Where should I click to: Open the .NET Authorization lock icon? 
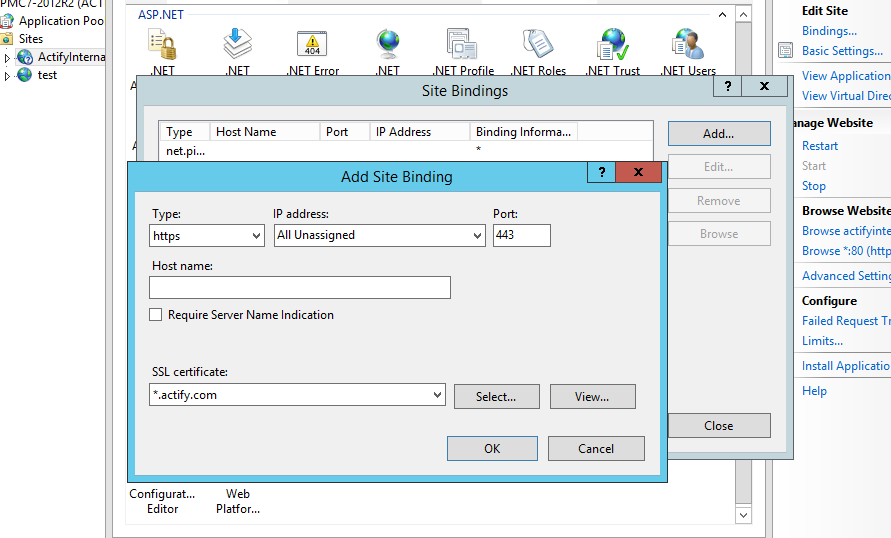click(162, 46)
